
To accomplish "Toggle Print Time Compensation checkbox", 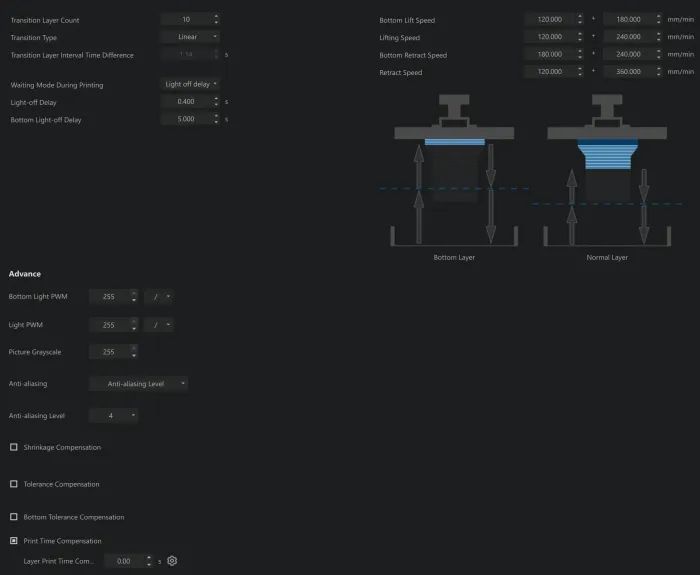I will (x=14, y=541).
